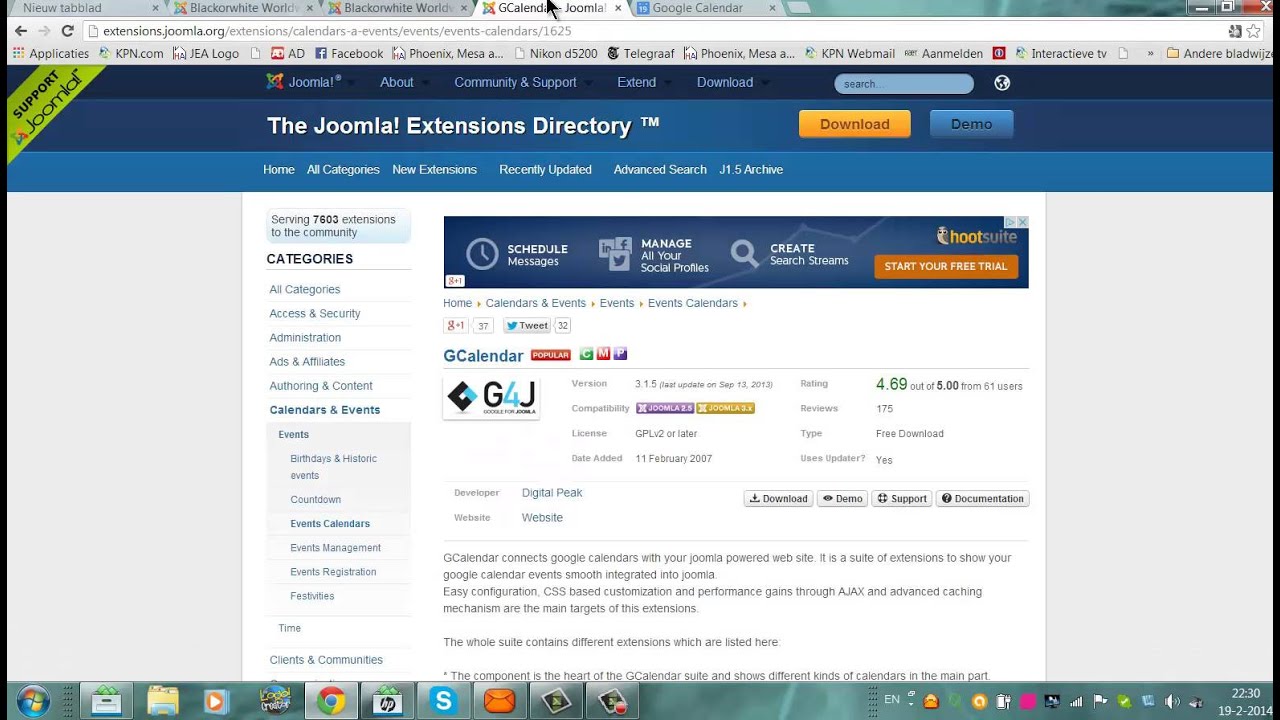Open the Windows Start menu

pyautogui.click(x=33, y=701)
